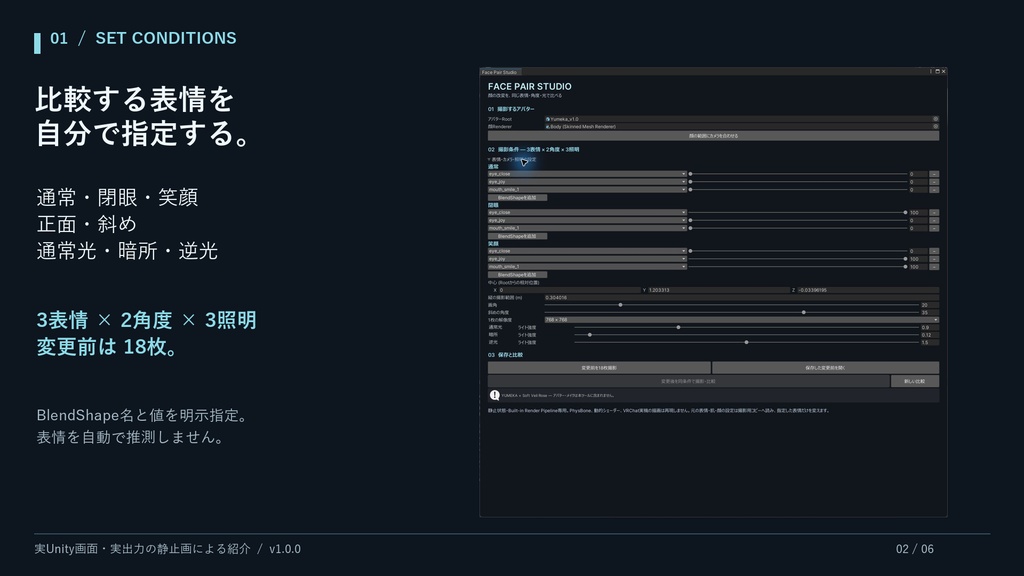Adjust 暗所 ライト強度 slider

tap(746, 334)
